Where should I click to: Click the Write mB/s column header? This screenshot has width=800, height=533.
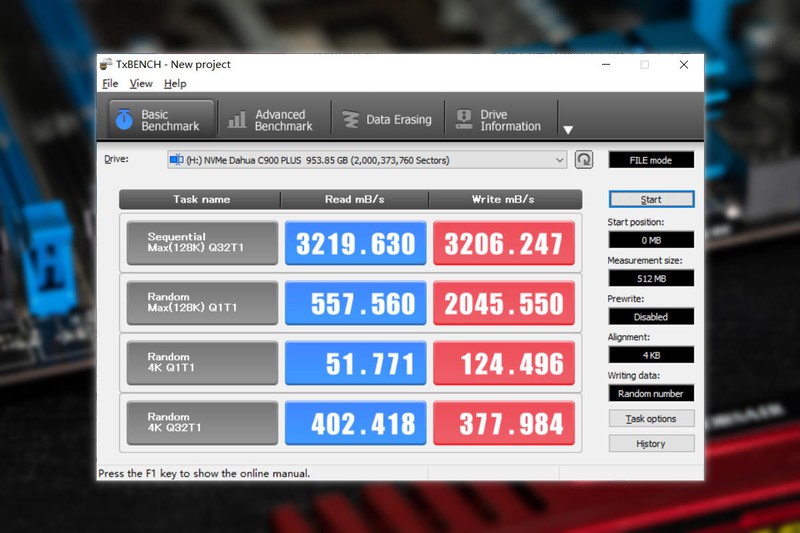click(504, 199)
